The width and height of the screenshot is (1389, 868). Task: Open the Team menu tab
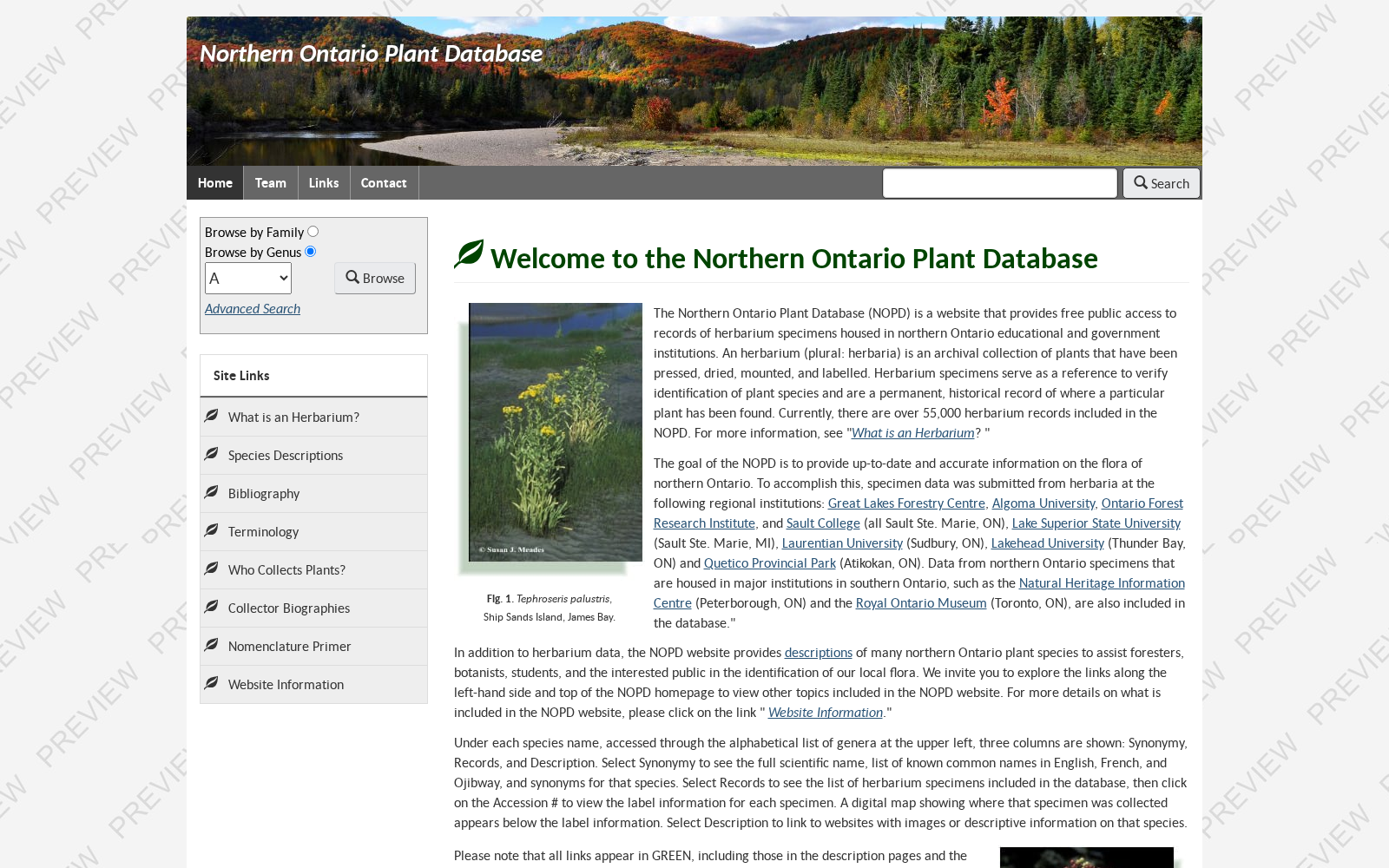click(x=271, y=183)
